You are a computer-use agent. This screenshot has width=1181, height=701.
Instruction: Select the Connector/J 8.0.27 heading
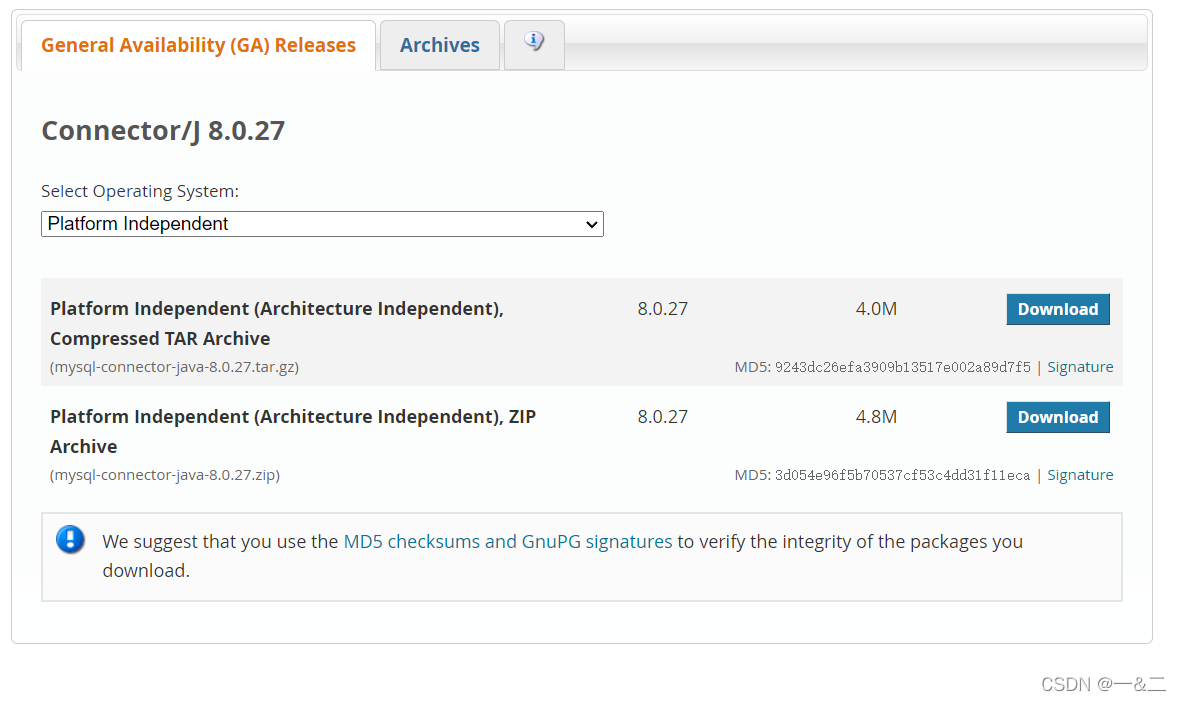click(163, 130)
